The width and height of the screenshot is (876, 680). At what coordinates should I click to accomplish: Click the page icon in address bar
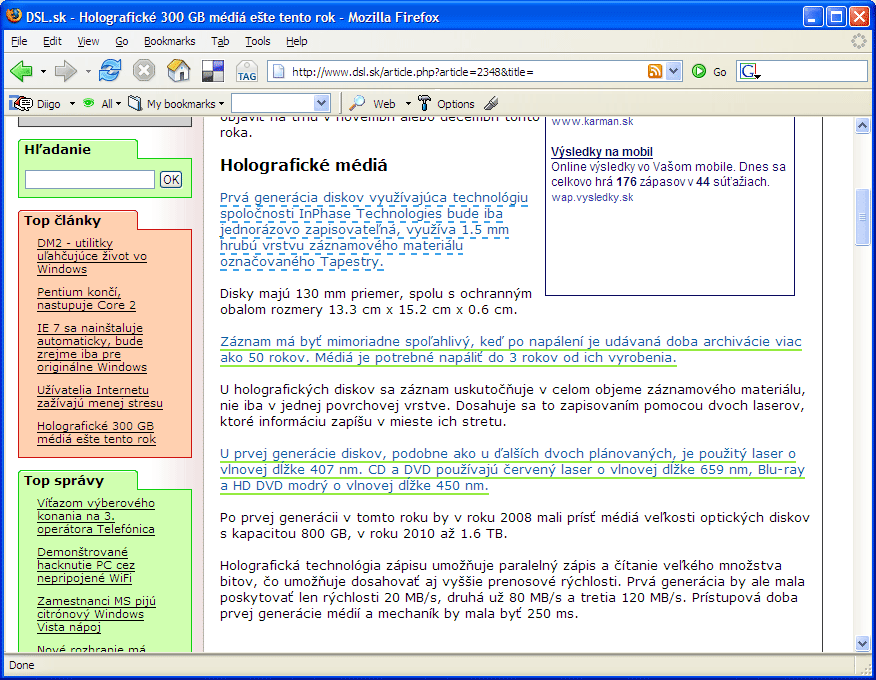point(279,72)
